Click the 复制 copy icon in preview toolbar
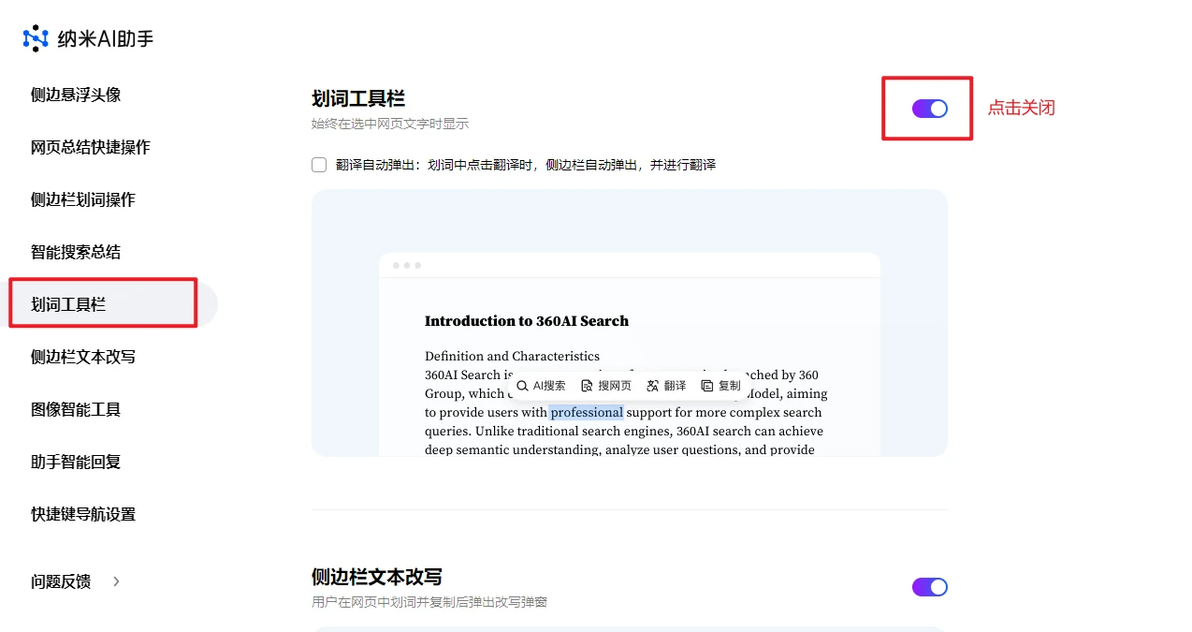1192x632 pixels. [x=707, y=386]
